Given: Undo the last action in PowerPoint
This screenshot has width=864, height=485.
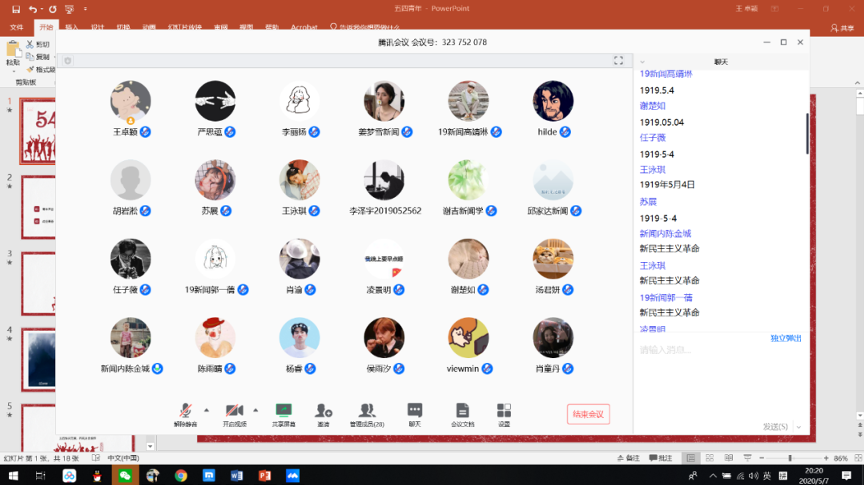Looking at the screenshot, I should pos(33,9).
